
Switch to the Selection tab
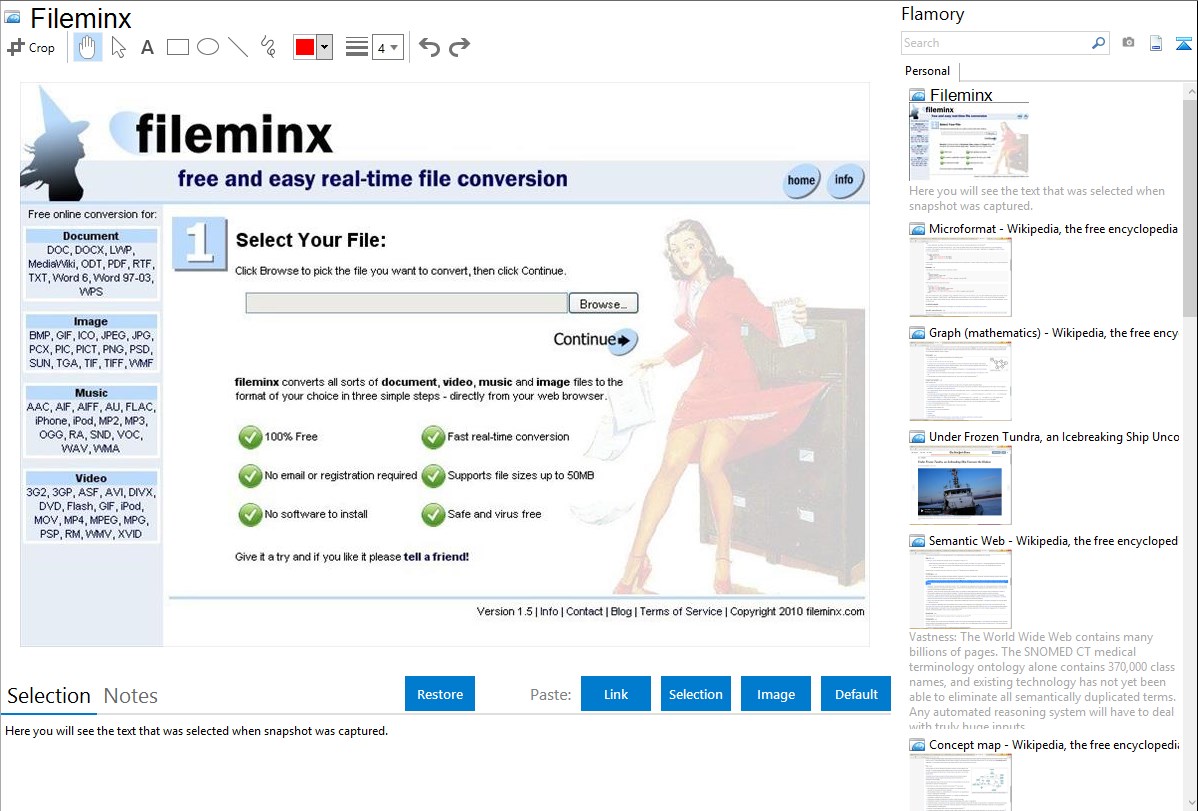[x=49, y=696]
